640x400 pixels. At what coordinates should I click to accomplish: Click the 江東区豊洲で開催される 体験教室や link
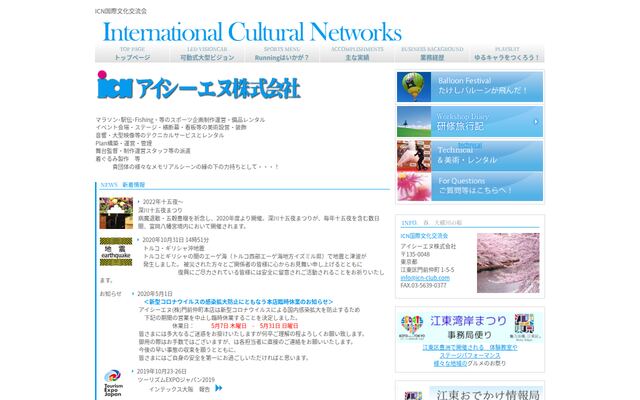click(470, 347)
